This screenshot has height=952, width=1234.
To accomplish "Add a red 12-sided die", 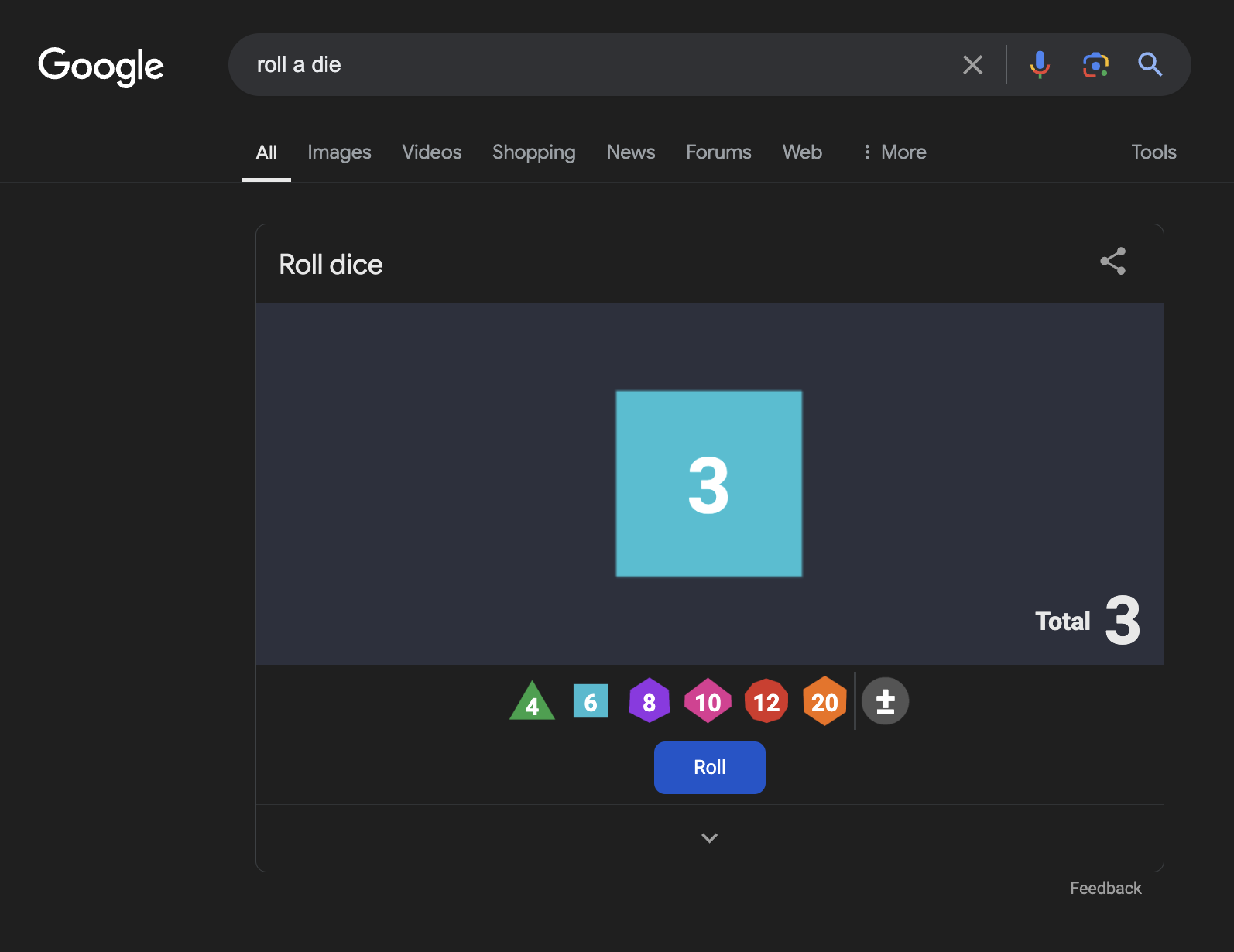I will [x=766, y=701].
